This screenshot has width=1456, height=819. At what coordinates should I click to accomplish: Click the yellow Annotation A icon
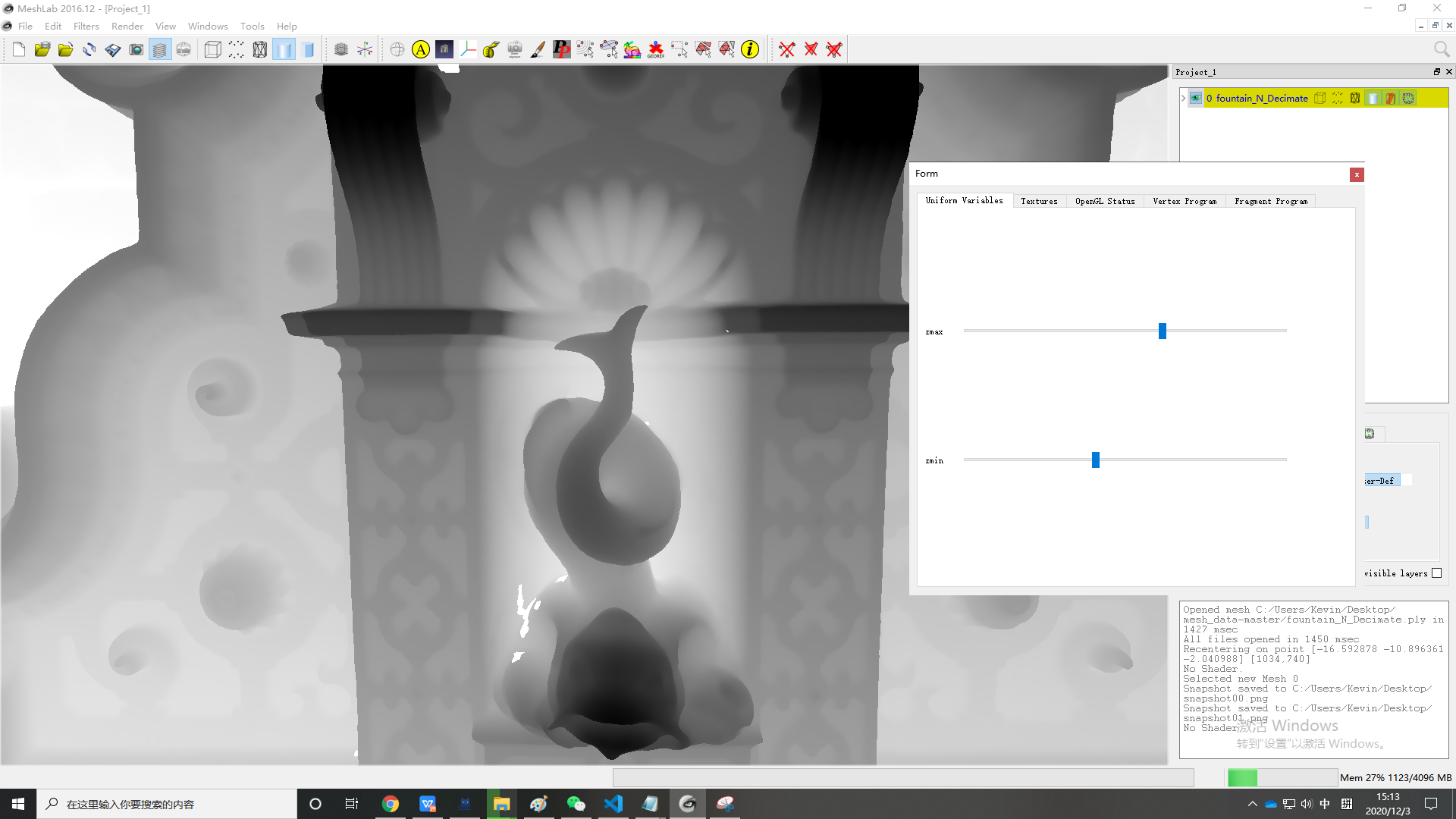pos(421,50)
